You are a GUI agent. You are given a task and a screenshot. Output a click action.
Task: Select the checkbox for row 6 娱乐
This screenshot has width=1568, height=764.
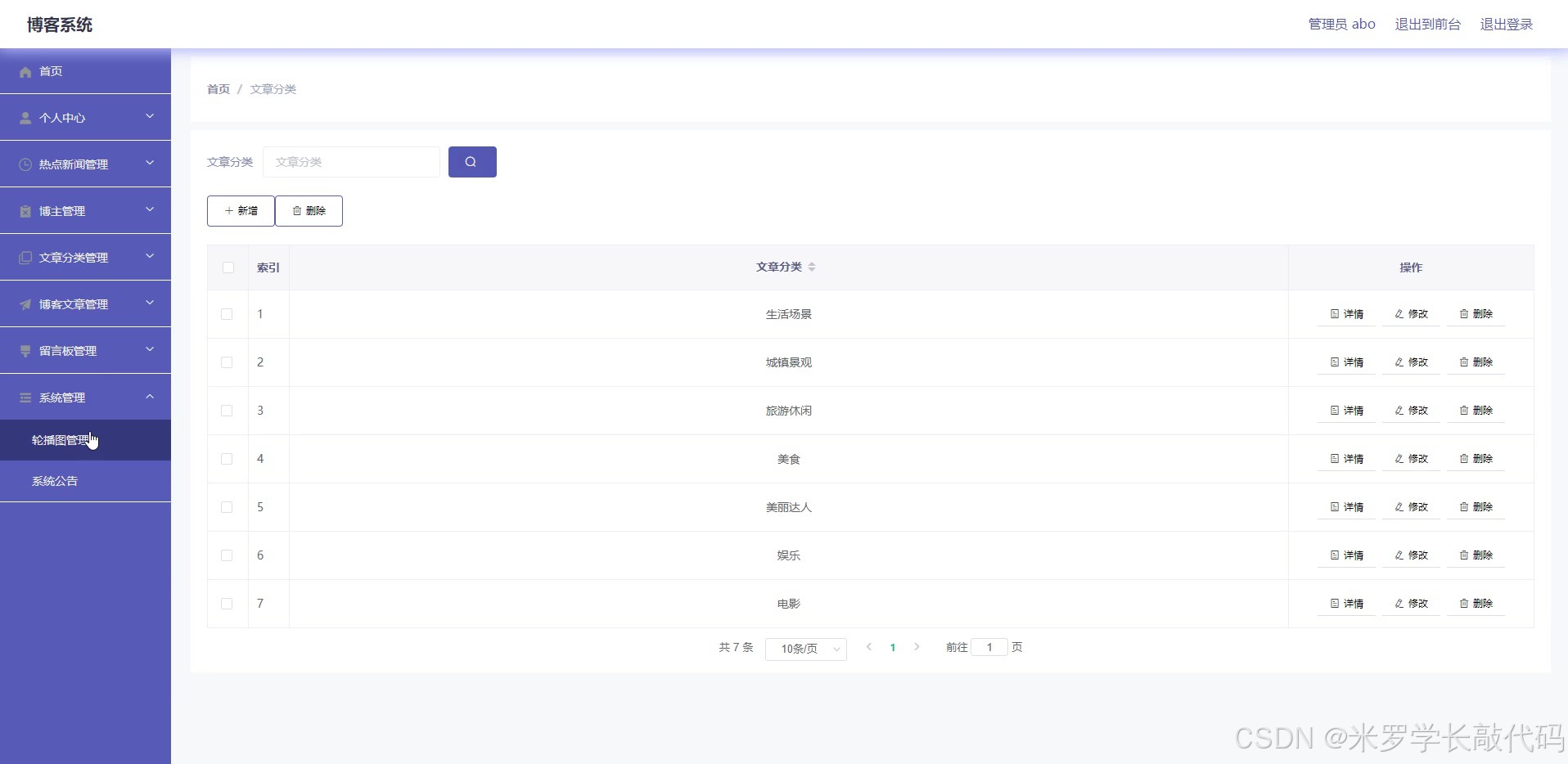tap(227, 555)
